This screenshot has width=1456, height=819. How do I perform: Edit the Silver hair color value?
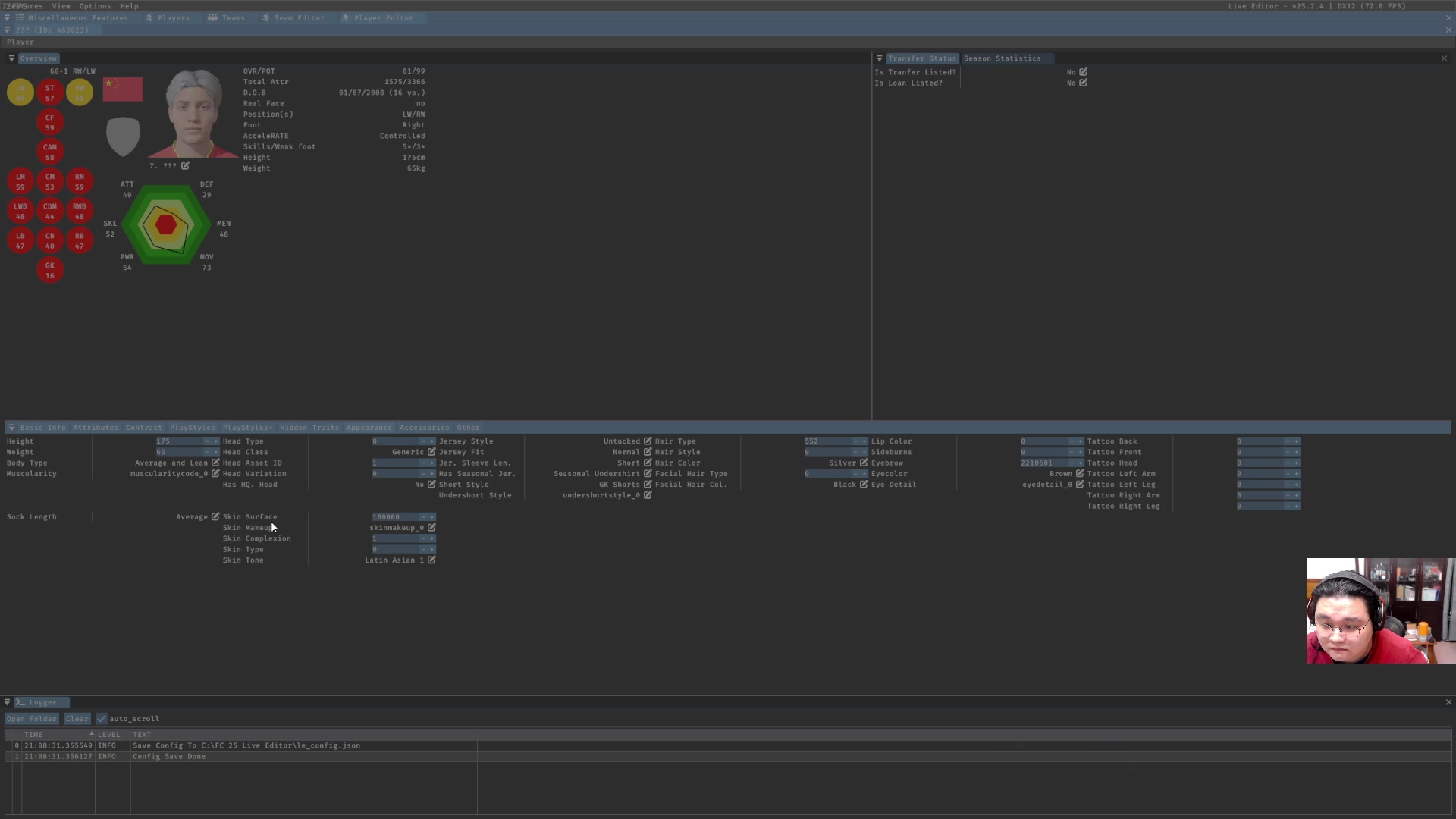coord(864,463)
